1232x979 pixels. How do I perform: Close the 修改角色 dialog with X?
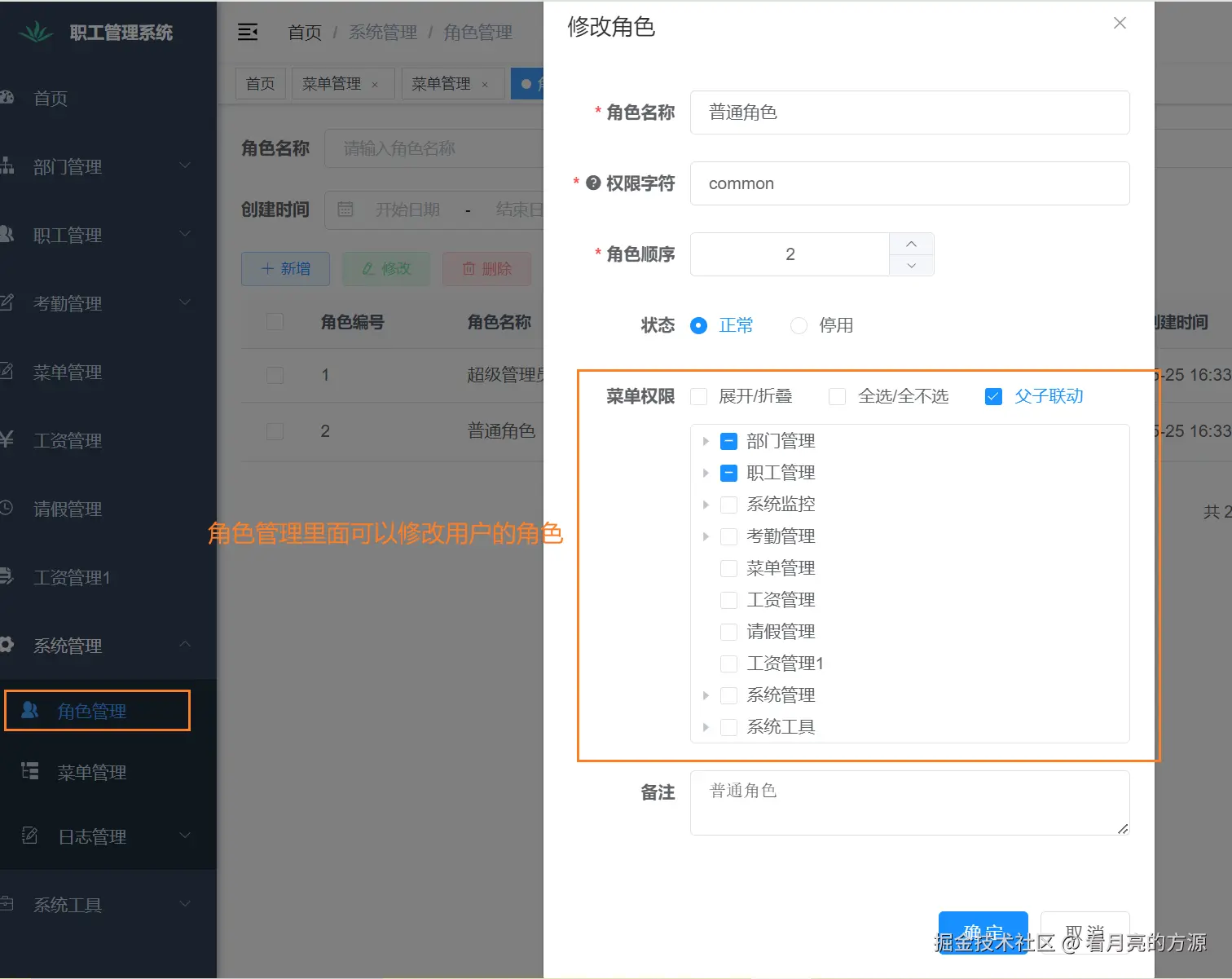(1120, 23)
